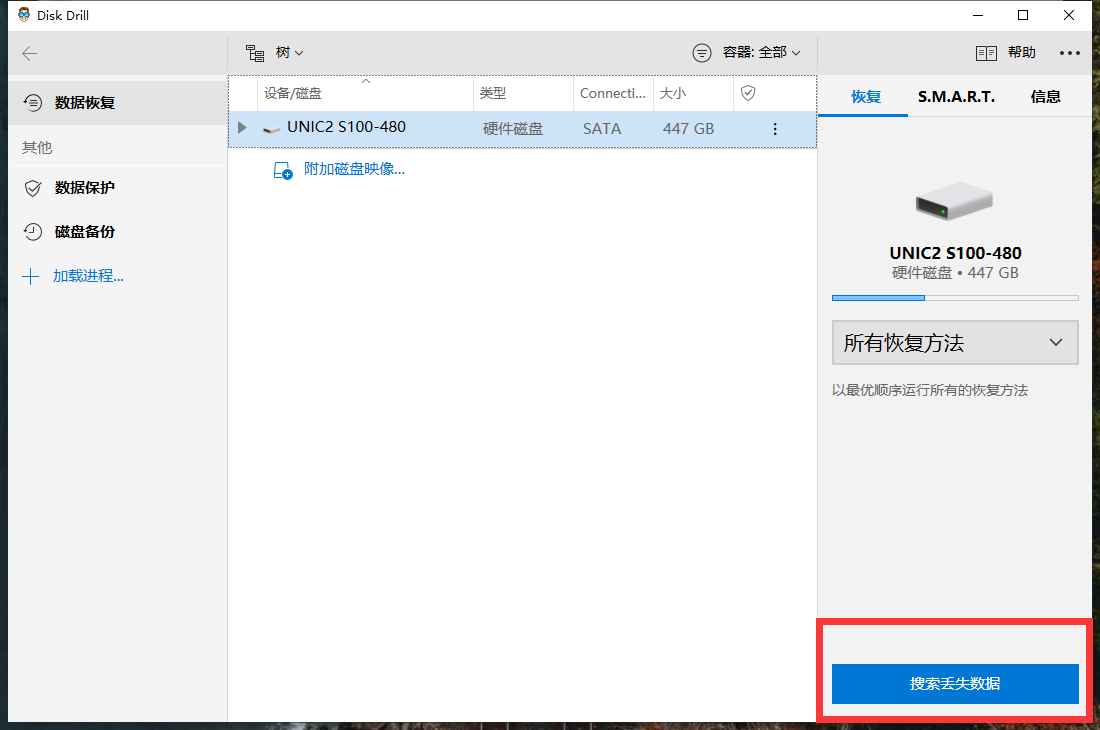Switch to the S.M.A.R.T. tab
This screenshot has height=730, width=1100.
[956, 97]
